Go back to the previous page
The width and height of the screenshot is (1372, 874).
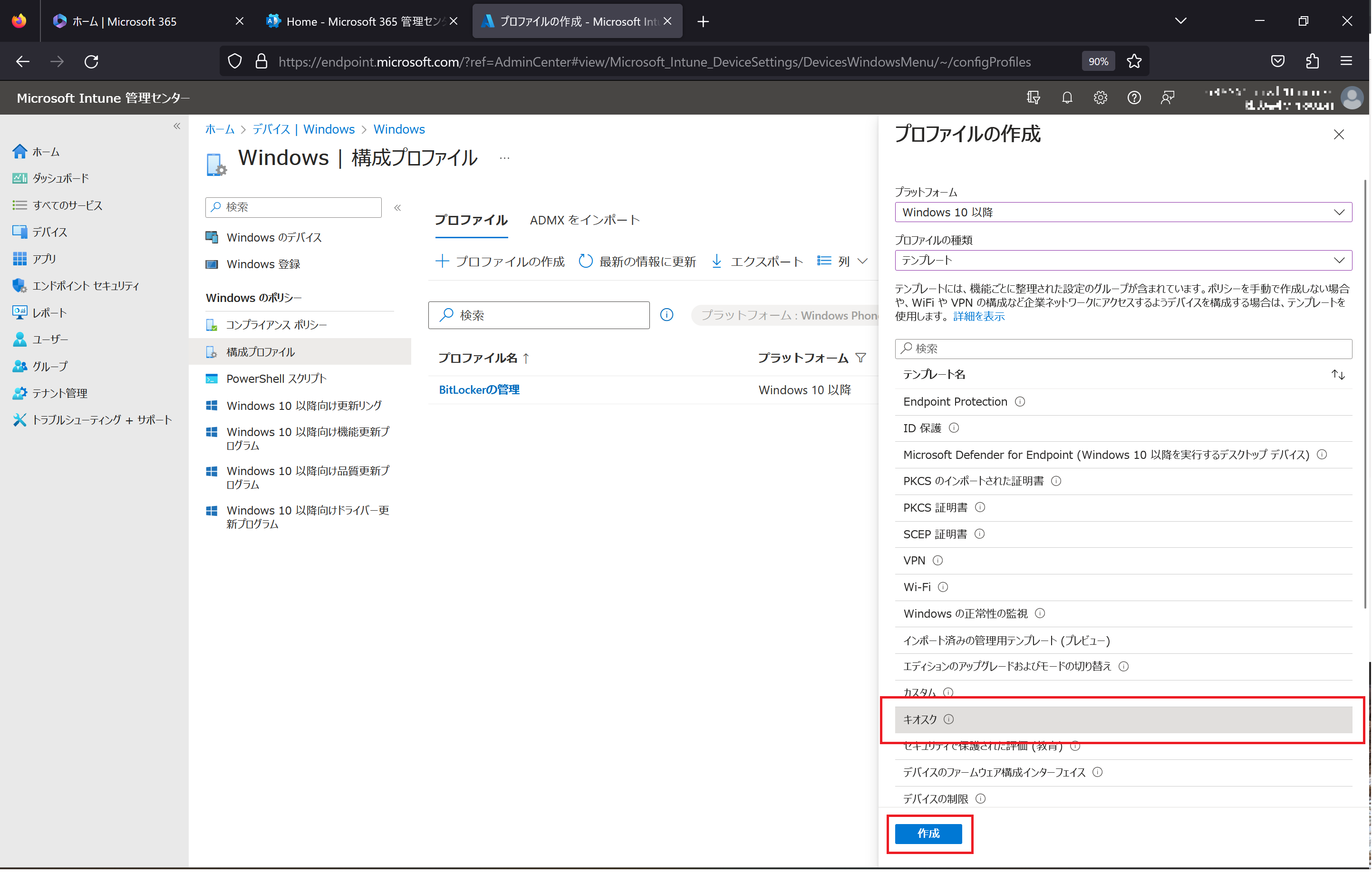click(23, 61)
